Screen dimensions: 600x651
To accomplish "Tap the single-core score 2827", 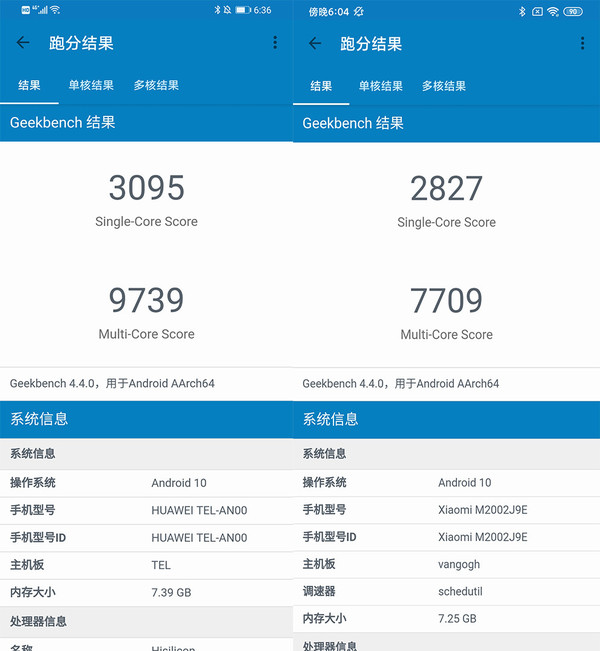I will pyautogui.click(x=446, y=188).
